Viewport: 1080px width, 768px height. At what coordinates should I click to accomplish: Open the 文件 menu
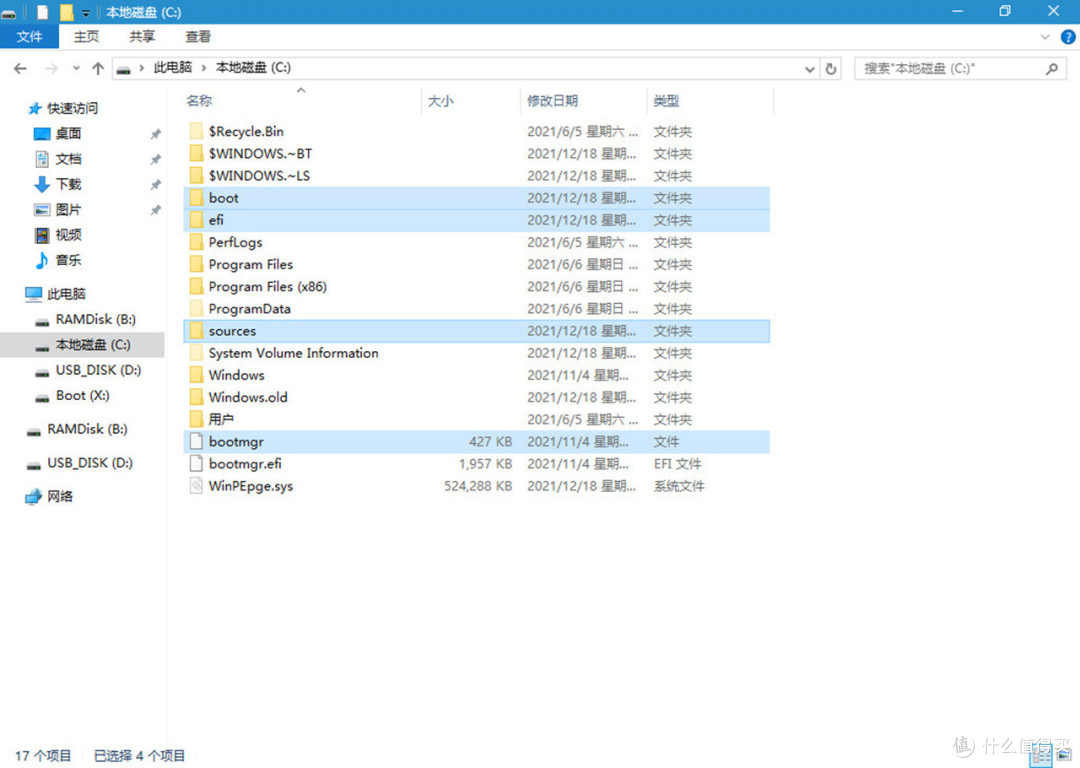(x=29, y=36)
